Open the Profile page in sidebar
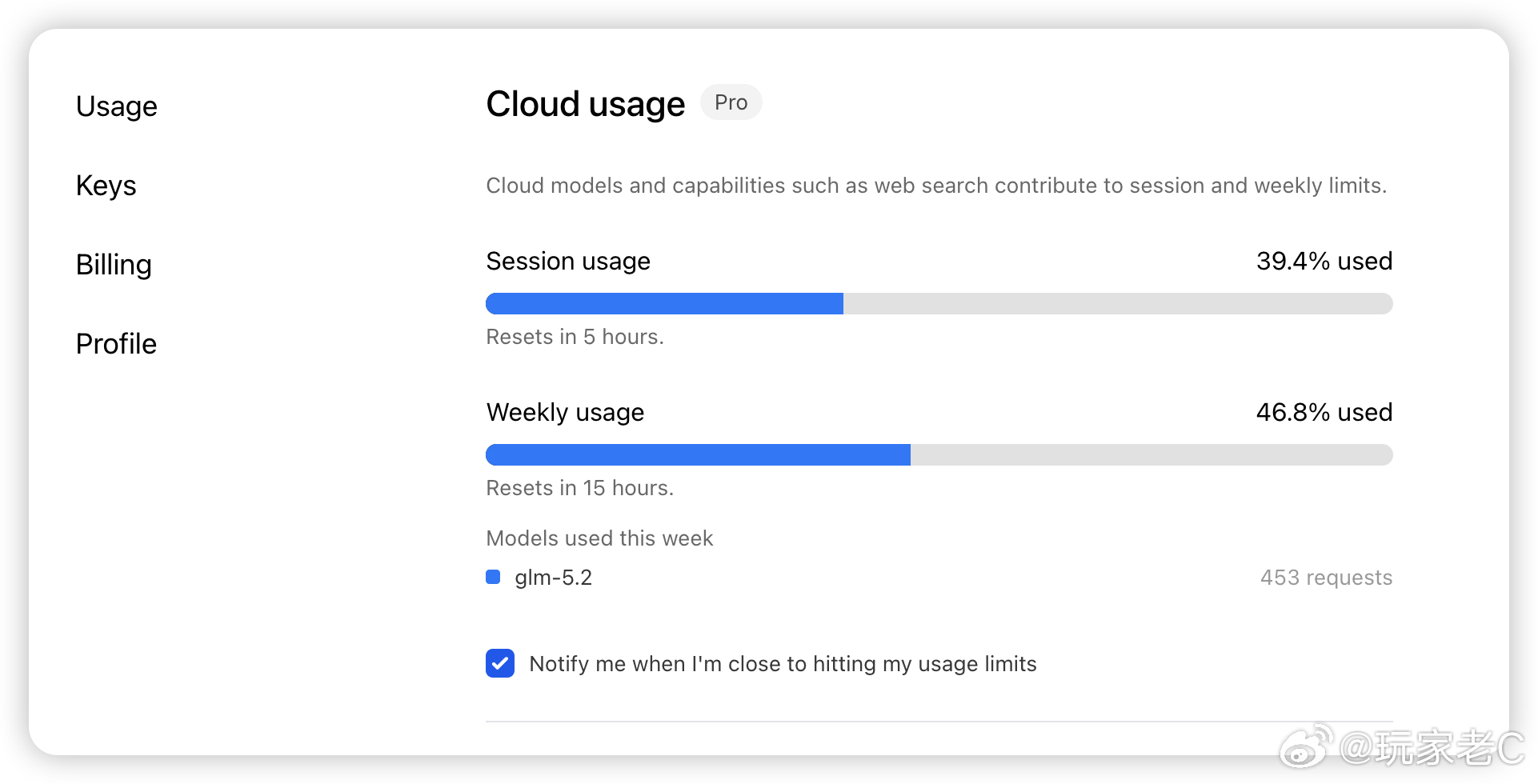This screenshot has height=784, width=1538. click(117, 344)
